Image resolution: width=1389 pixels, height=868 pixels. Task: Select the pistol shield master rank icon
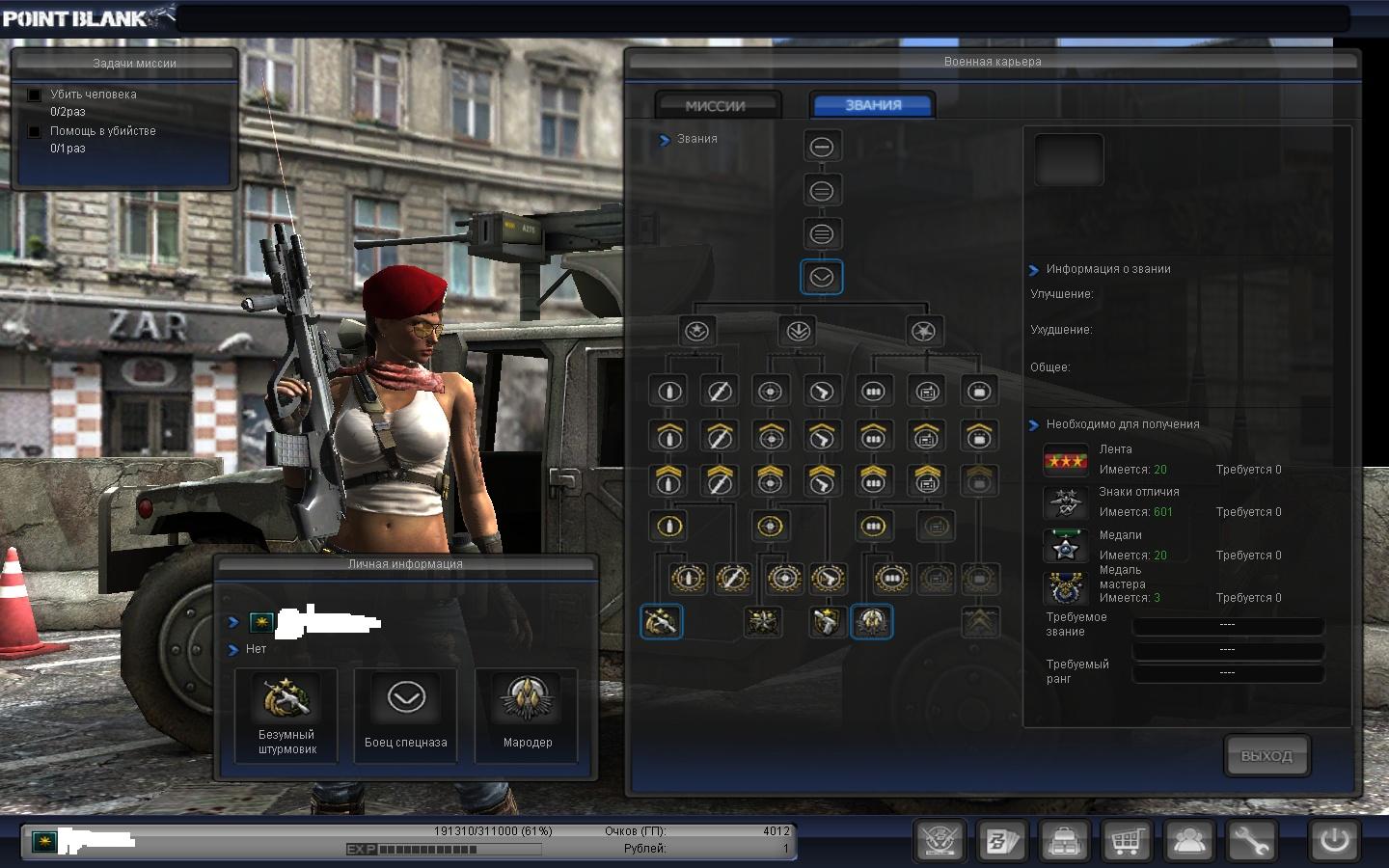coord(827,622)
